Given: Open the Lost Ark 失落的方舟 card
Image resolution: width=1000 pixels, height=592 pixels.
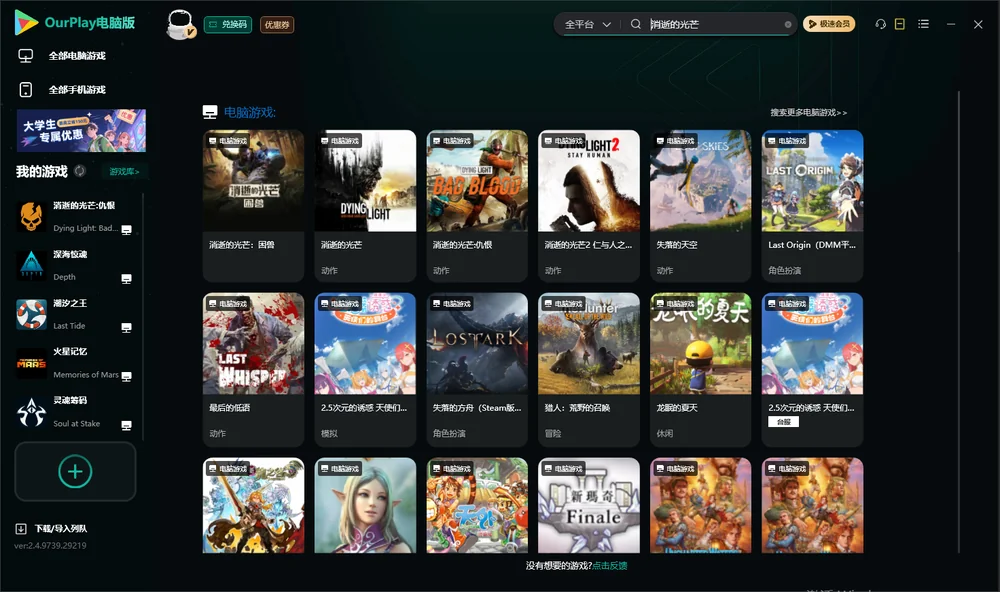Looking at the screenshot, I should pos(477,369).
